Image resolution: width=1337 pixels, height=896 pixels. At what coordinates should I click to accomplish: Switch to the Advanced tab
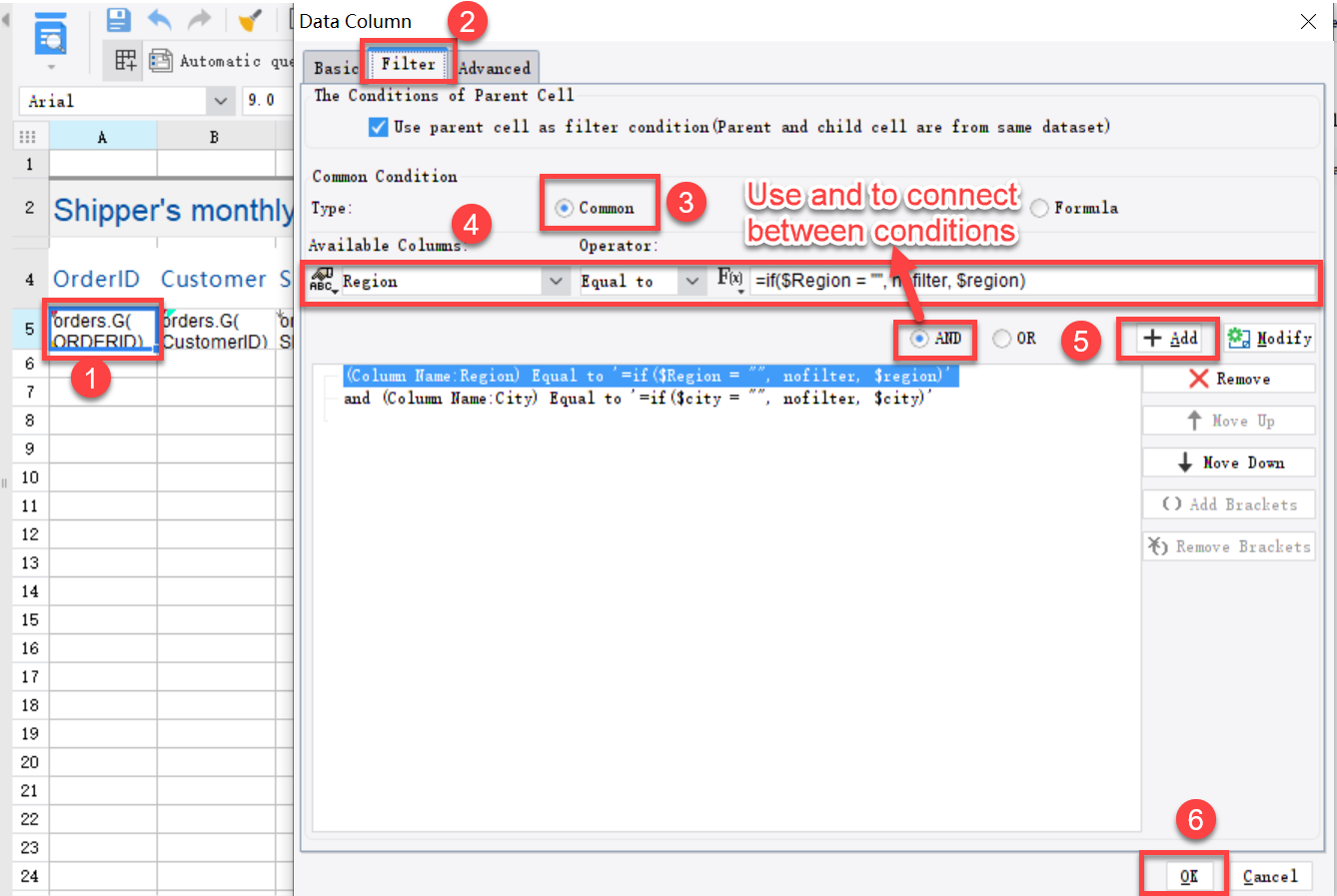pos(496,67)
